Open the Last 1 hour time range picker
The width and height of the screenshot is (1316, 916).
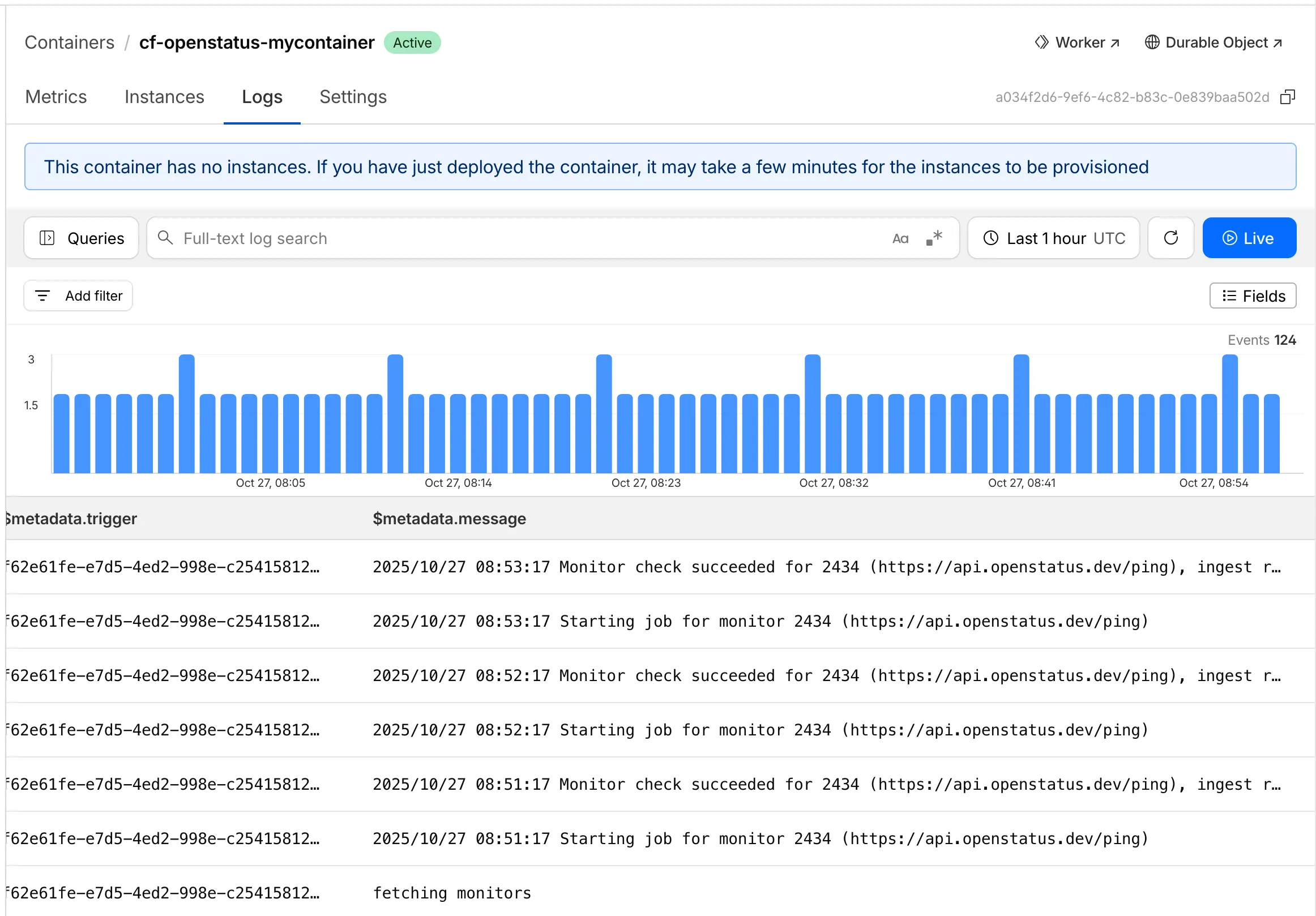1053,238
